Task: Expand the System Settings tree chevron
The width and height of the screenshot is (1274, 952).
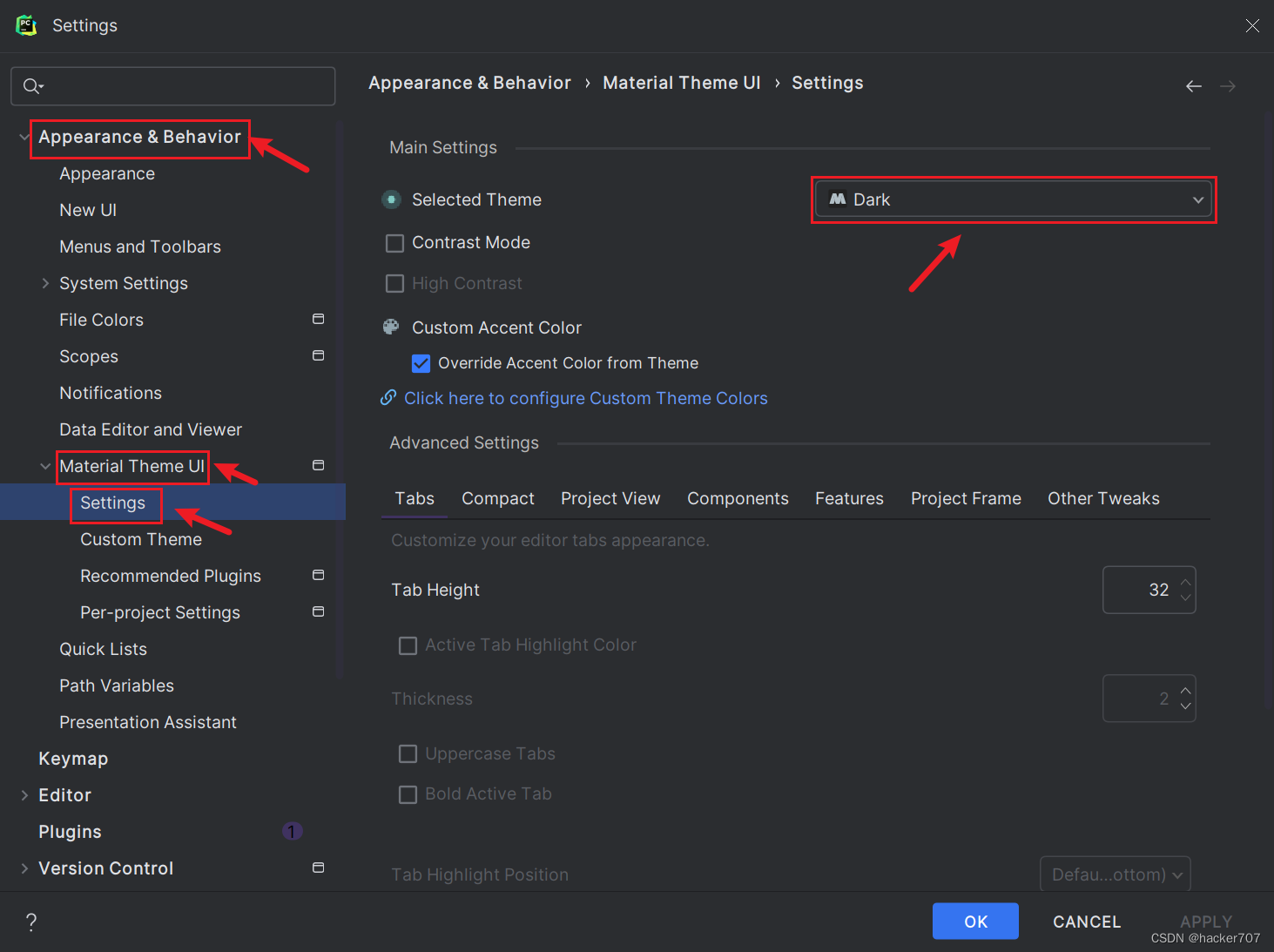Action: (x=45, y=283)
